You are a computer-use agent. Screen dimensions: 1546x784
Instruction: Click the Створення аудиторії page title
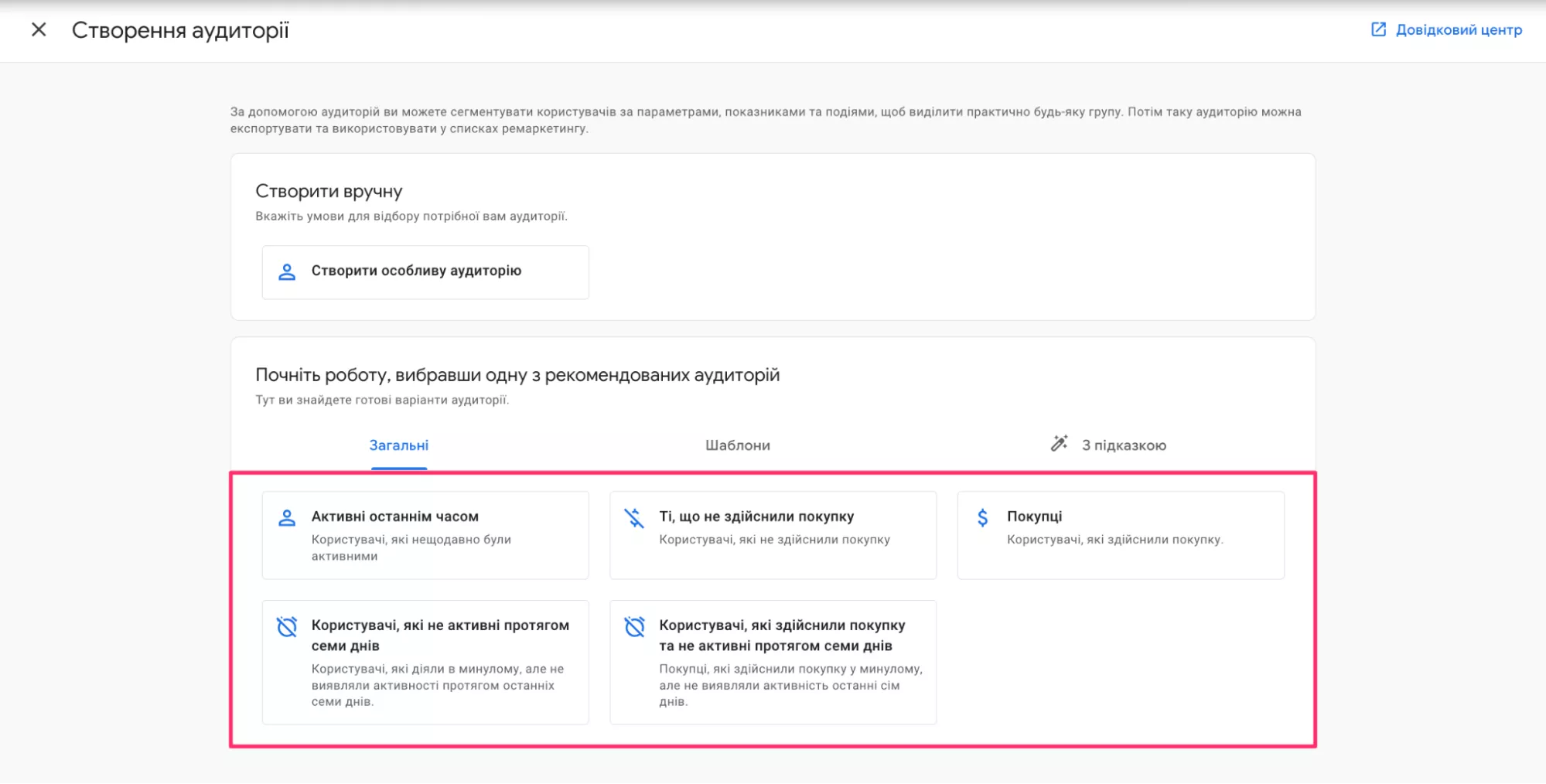(180, 30)
